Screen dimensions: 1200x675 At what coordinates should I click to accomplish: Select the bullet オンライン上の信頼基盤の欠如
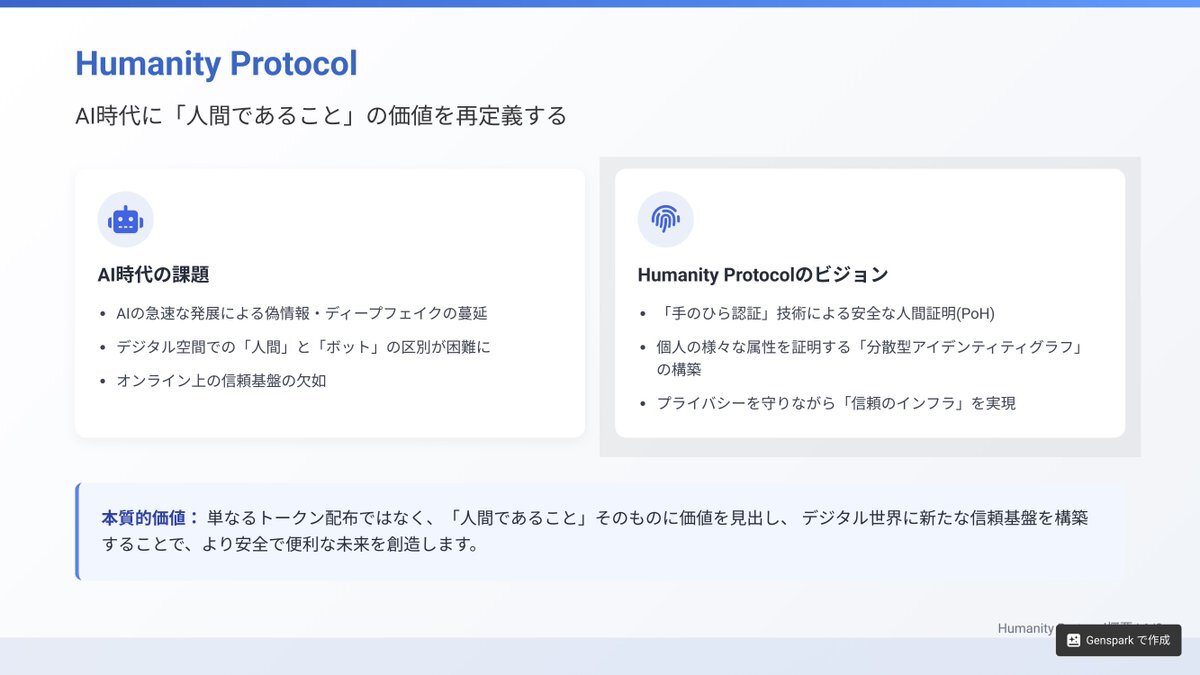[x=221, y=381]
